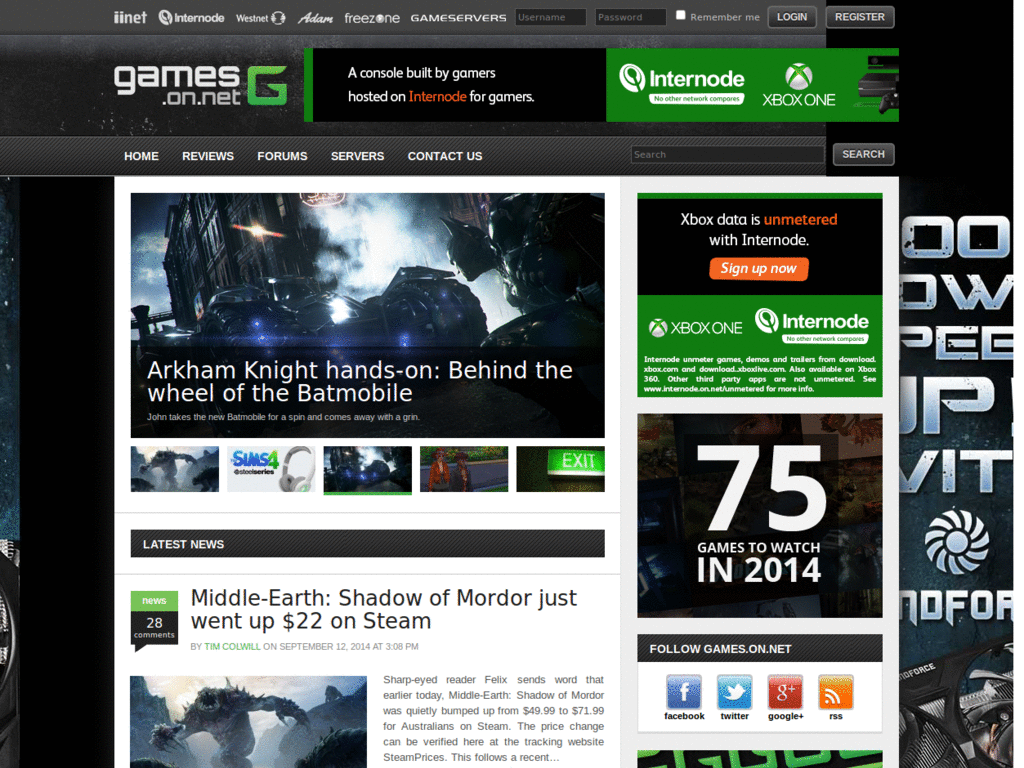This screenshot has height=768, width=1024.
Task: Navigate to the REVIEWS page
Action: click(x=208, y=156)
